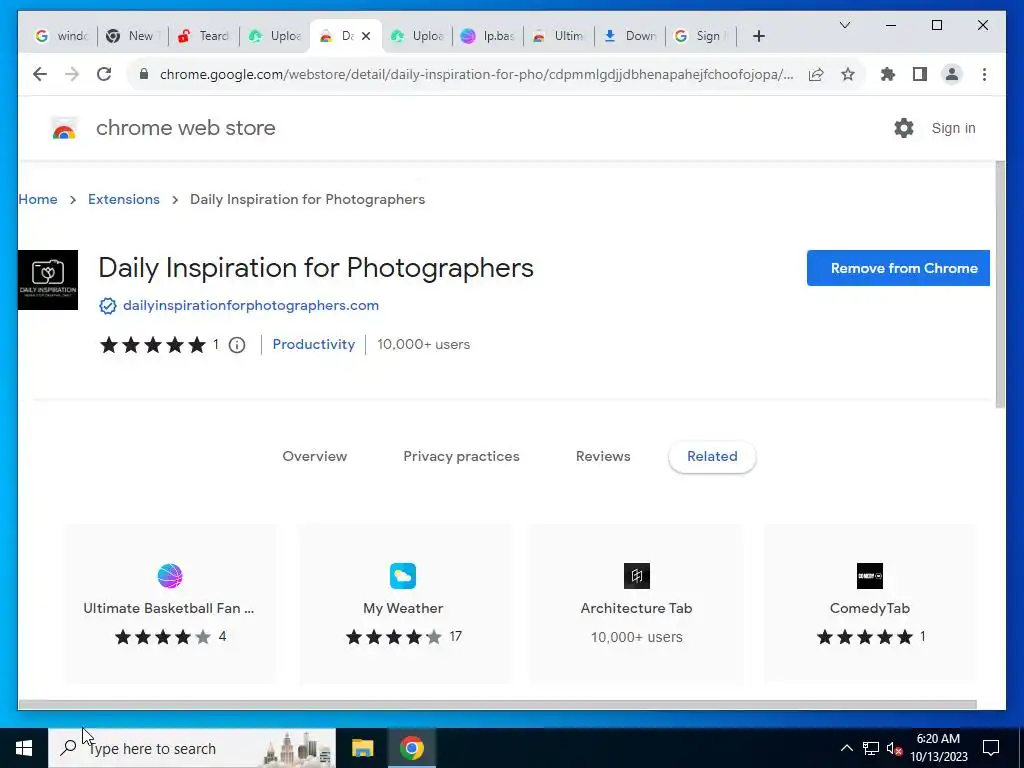
Task: Select the Related tab
Action: click(712, 456)
